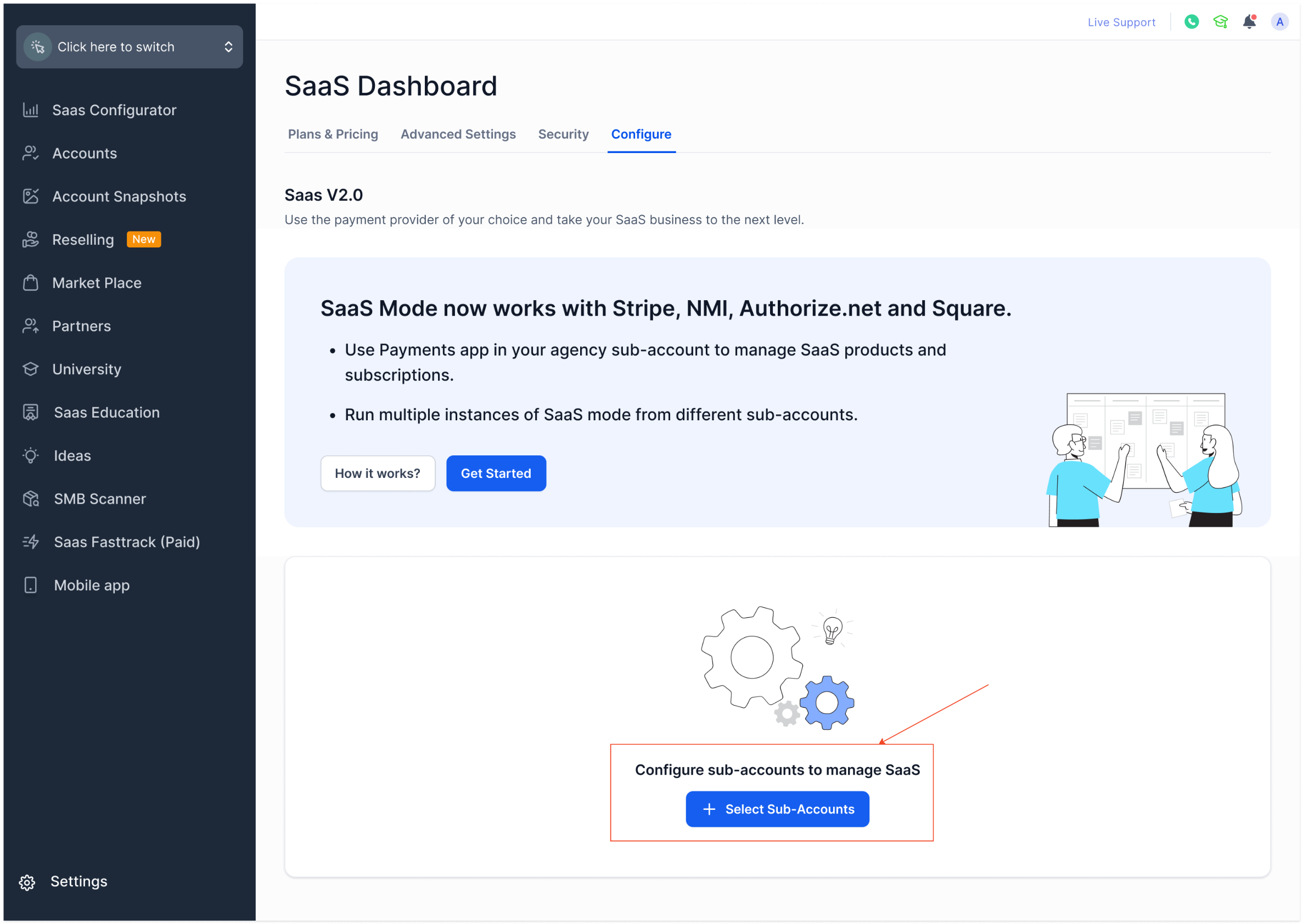
Task: Open Saas Fasttrack (Paid) in sidebar
Action: coord(126,542)
